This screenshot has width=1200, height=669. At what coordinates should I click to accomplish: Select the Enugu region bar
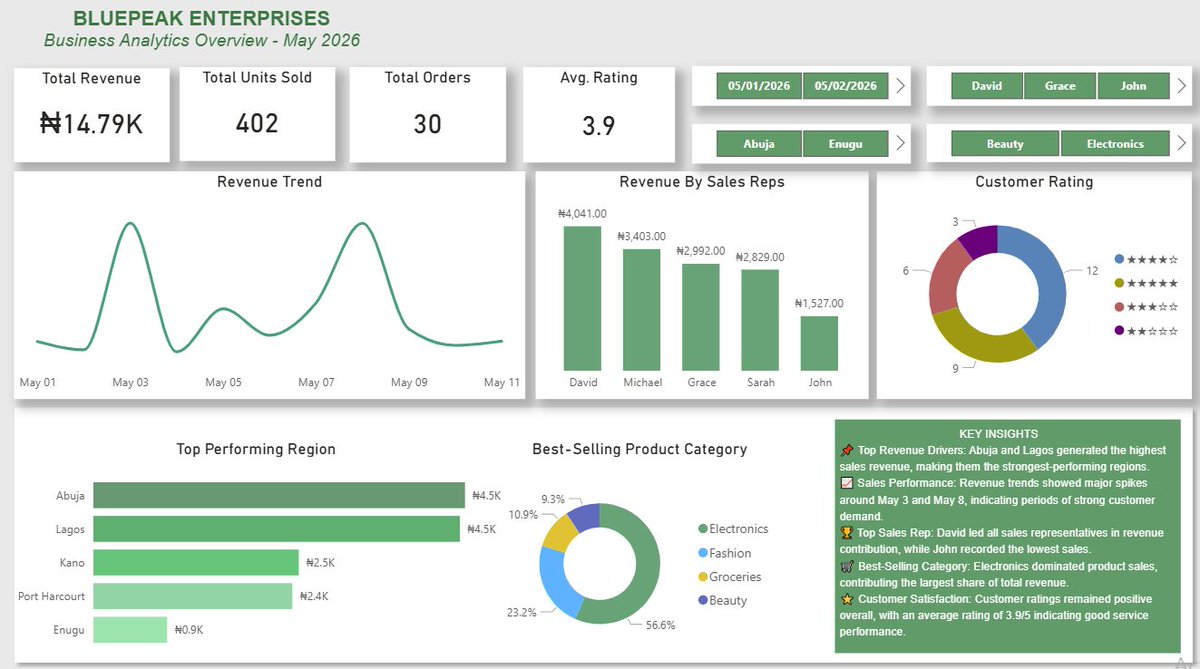point(130,630)
